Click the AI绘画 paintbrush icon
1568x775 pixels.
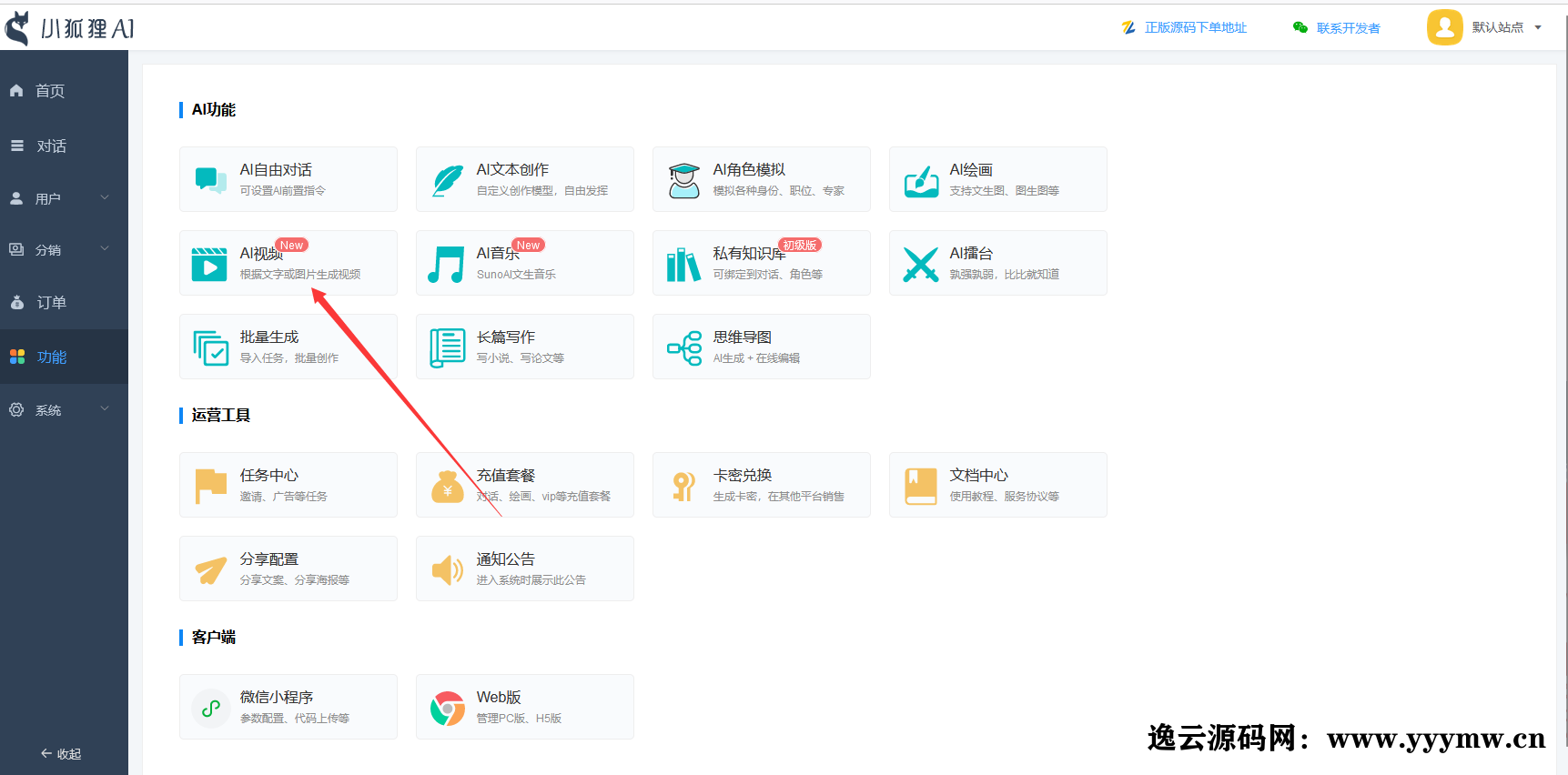921,181
